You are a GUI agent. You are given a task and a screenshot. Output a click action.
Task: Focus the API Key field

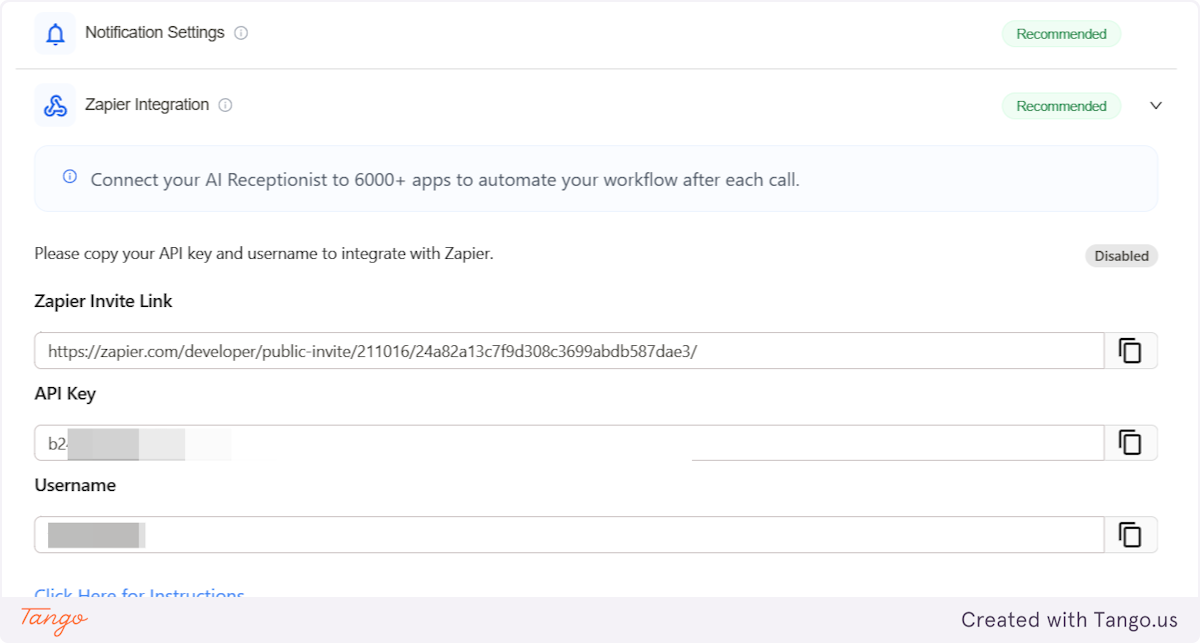(569, 443)
